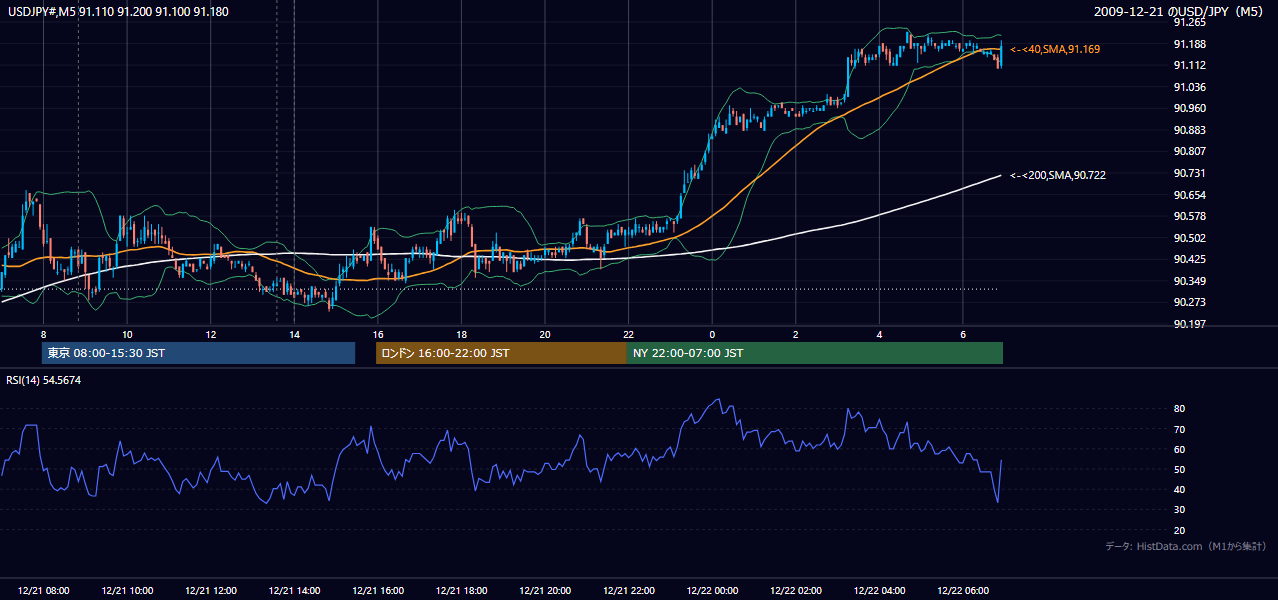The height and width of the screenshot is (600, 1278).
Task: Click the NY 22:00-07:00 JST session bar
Action: [815, 353]
